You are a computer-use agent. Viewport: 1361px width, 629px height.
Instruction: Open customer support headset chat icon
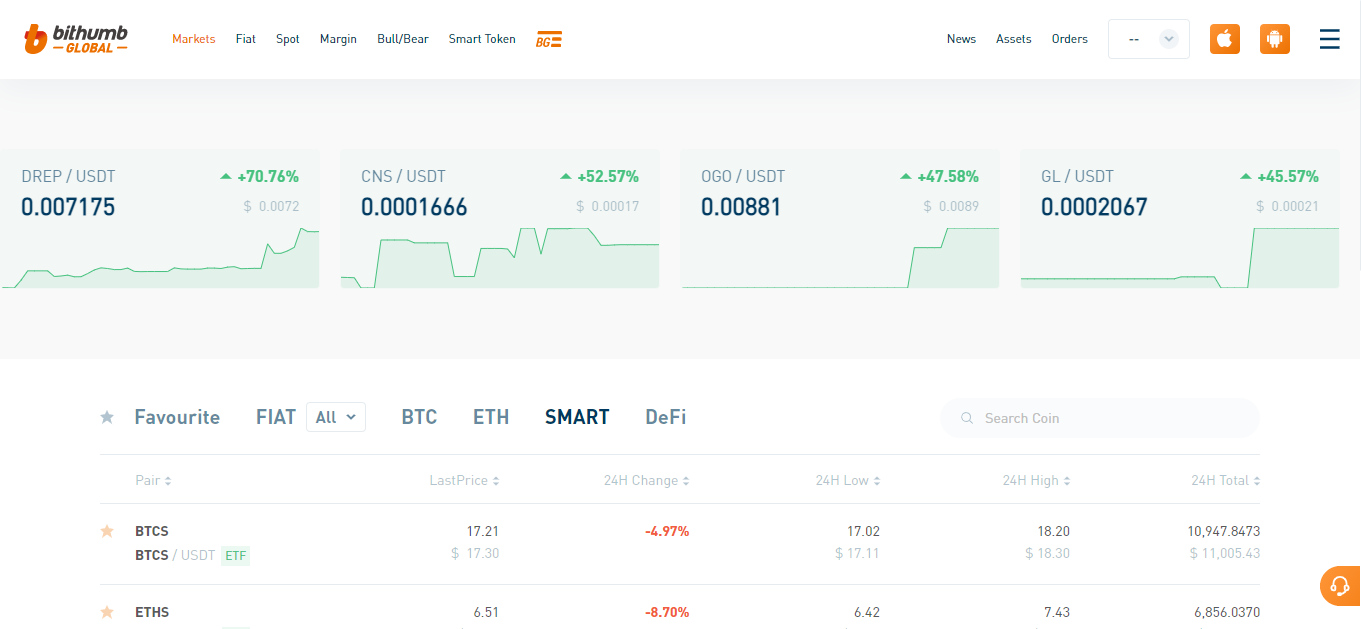coord(1340,586)
